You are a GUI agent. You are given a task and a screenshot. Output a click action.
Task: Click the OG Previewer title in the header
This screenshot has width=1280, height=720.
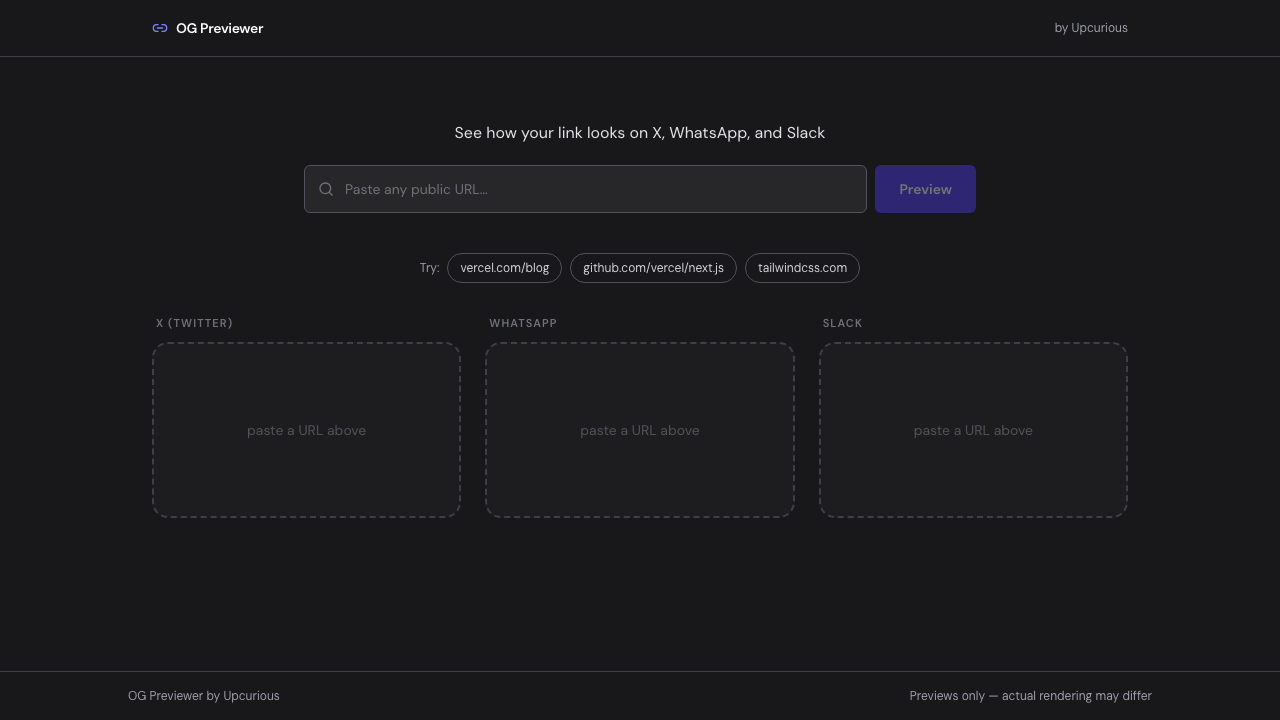click(219, 28)
